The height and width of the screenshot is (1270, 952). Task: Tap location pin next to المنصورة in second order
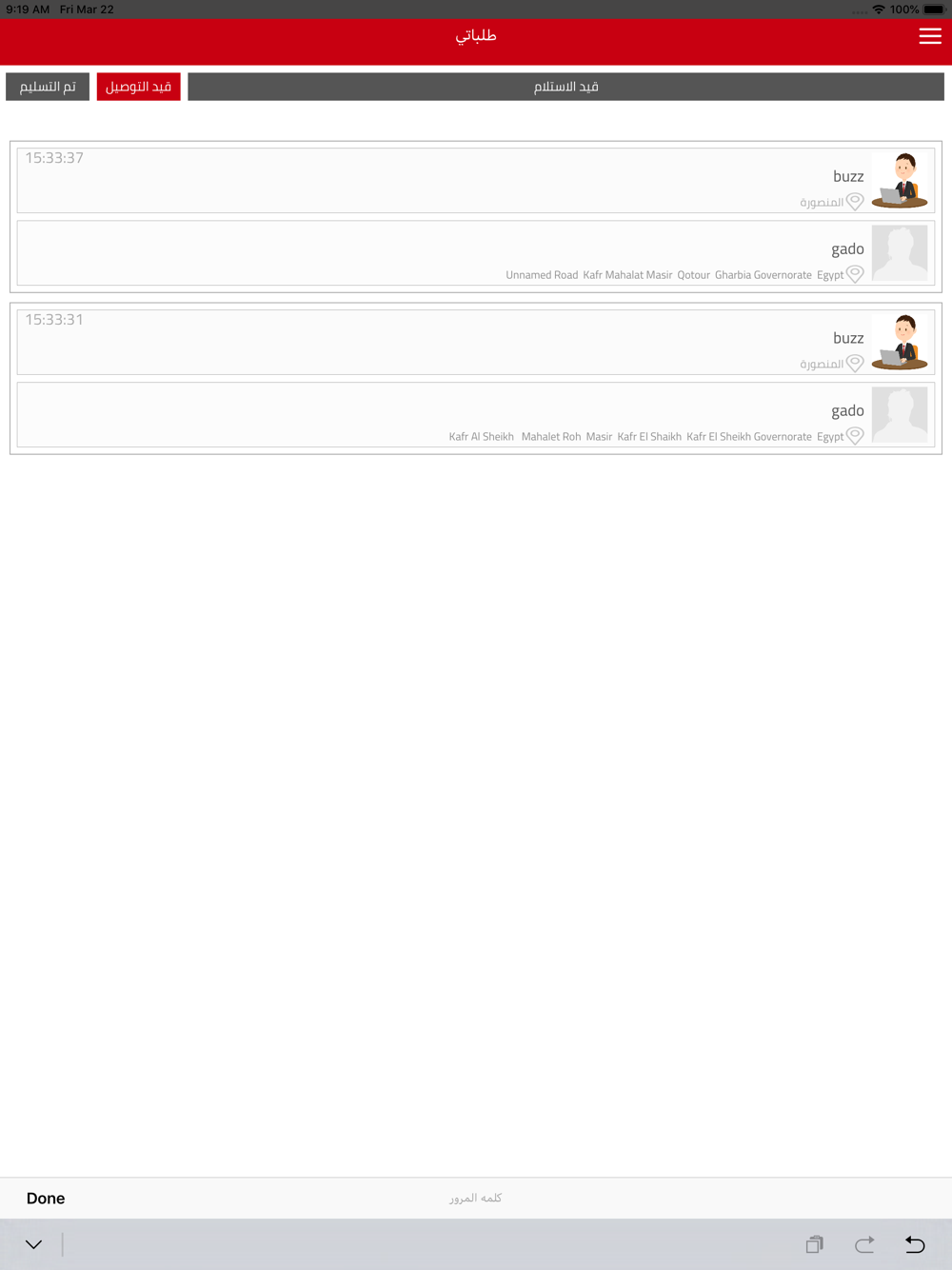click(x=855, y=364)
